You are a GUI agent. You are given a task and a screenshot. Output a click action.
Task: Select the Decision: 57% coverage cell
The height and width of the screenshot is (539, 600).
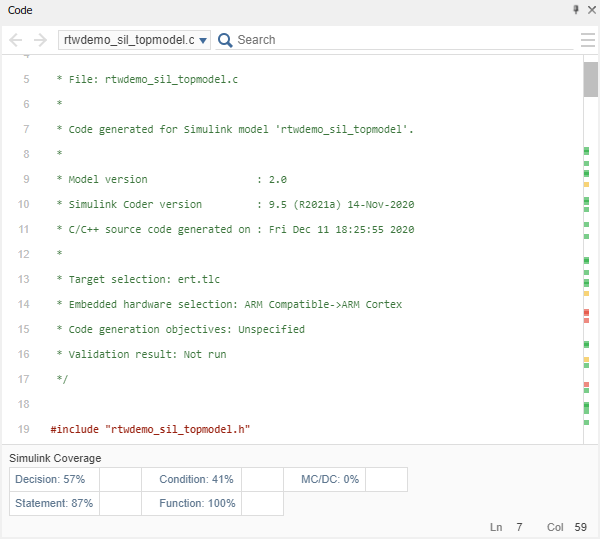coord(54,479)
